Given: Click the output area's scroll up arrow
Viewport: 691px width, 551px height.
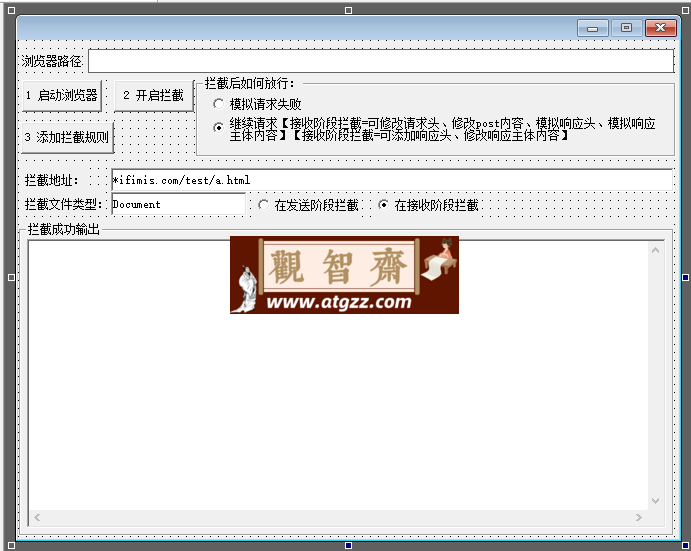Looking at the screenshot, I should click(x=655, y=250).
